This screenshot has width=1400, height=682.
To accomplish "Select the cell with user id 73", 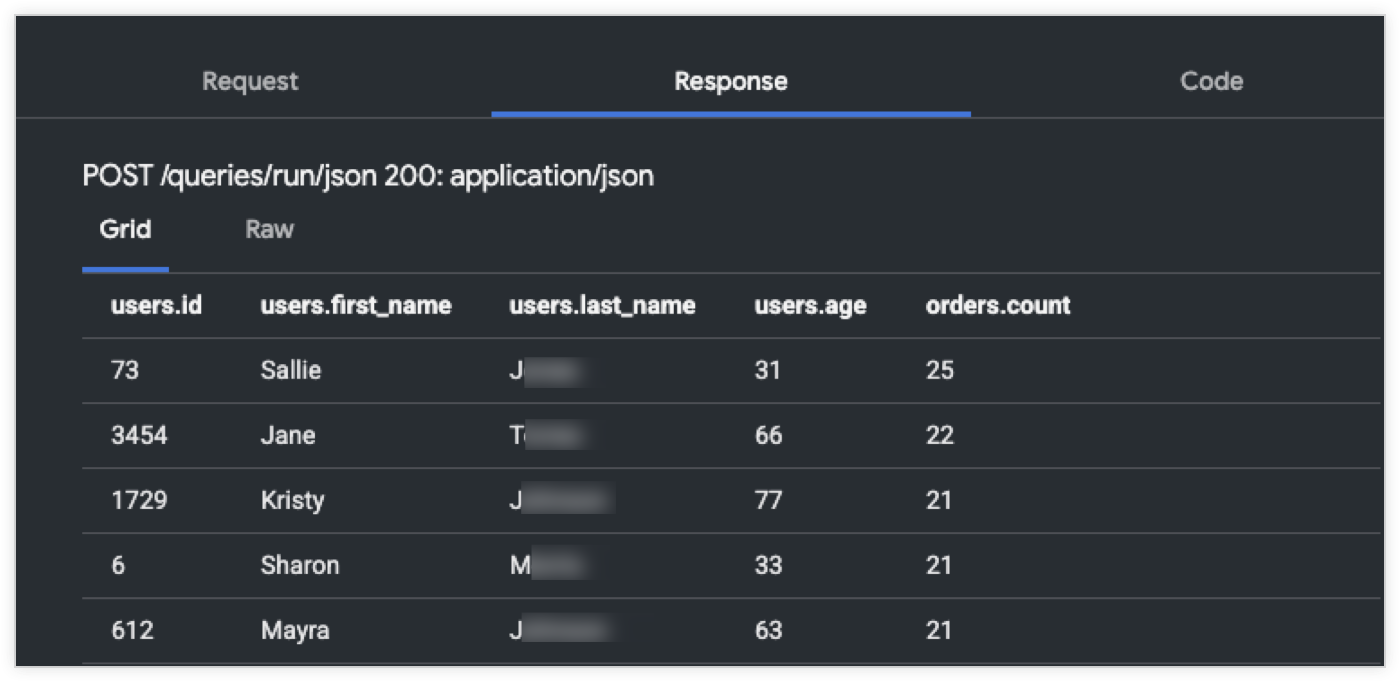I will point(125,370).
